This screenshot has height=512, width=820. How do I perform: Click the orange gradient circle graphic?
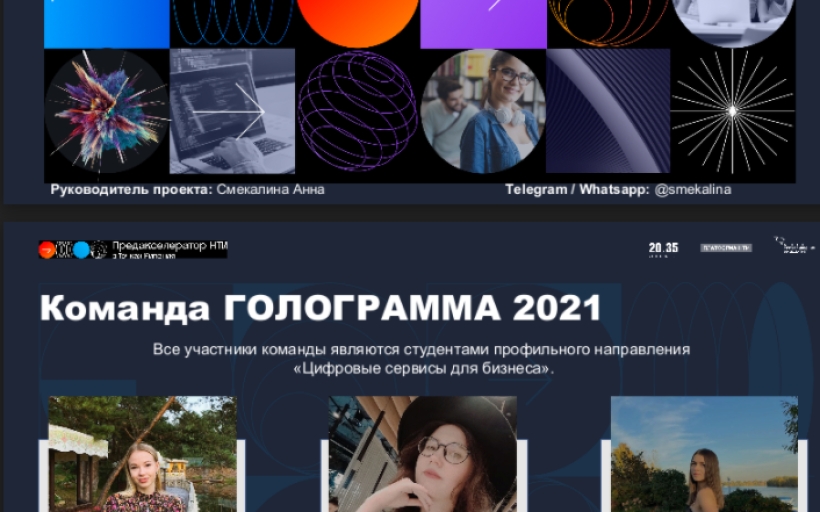(358, 24)
